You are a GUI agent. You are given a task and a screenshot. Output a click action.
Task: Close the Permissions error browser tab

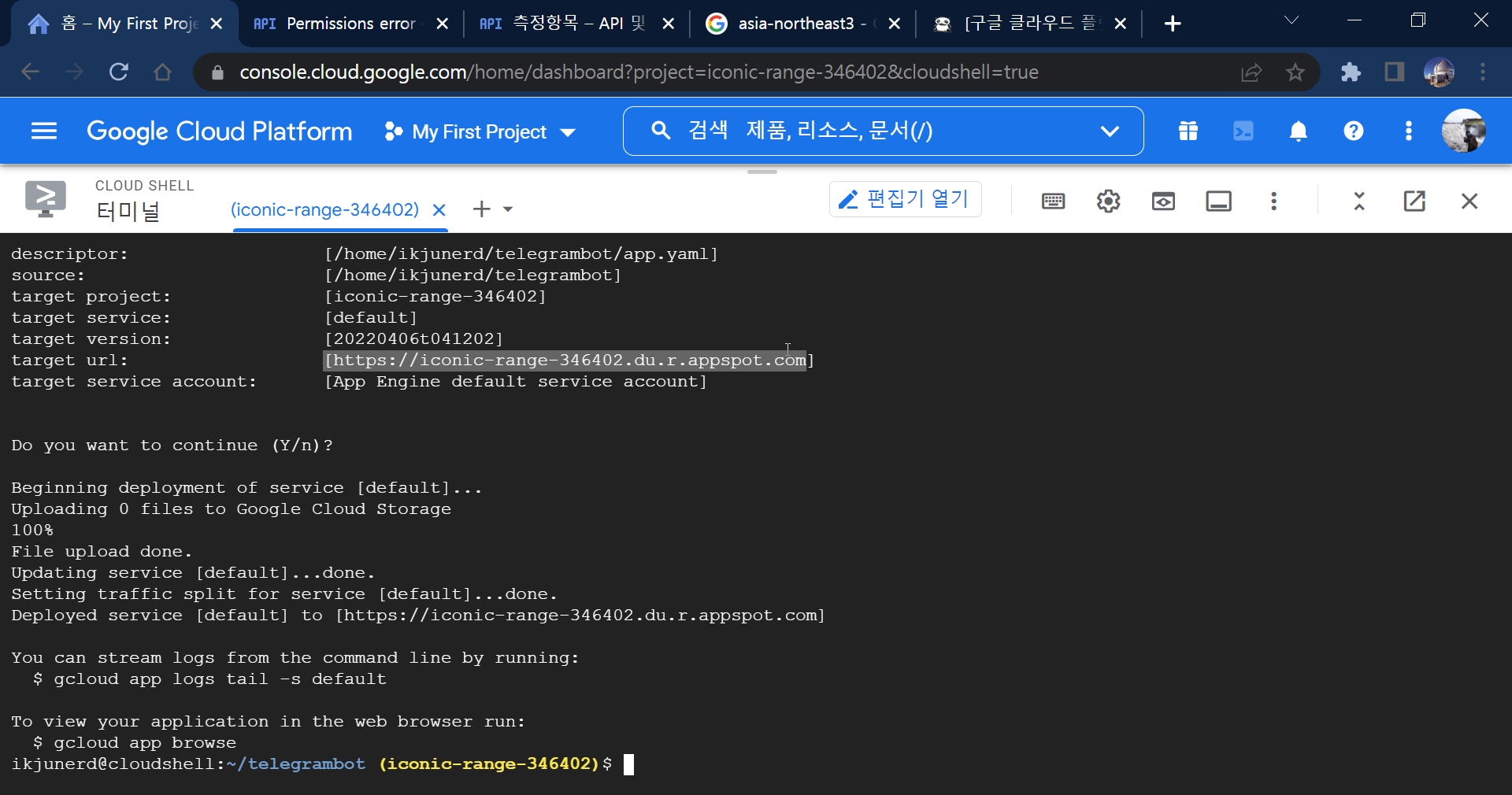click(x=443, y=24)
